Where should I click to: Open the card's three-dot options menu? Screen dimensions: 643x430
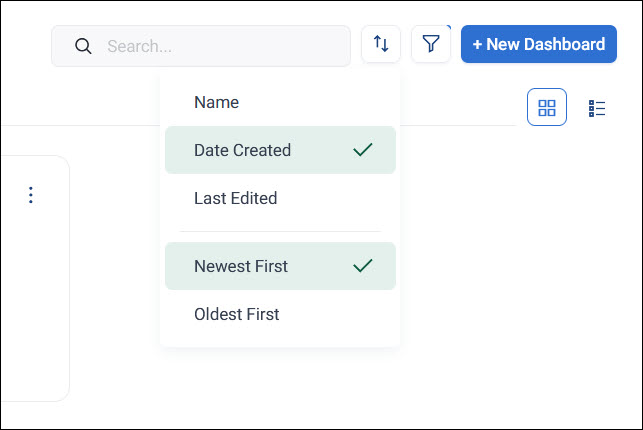click(31, 195)
